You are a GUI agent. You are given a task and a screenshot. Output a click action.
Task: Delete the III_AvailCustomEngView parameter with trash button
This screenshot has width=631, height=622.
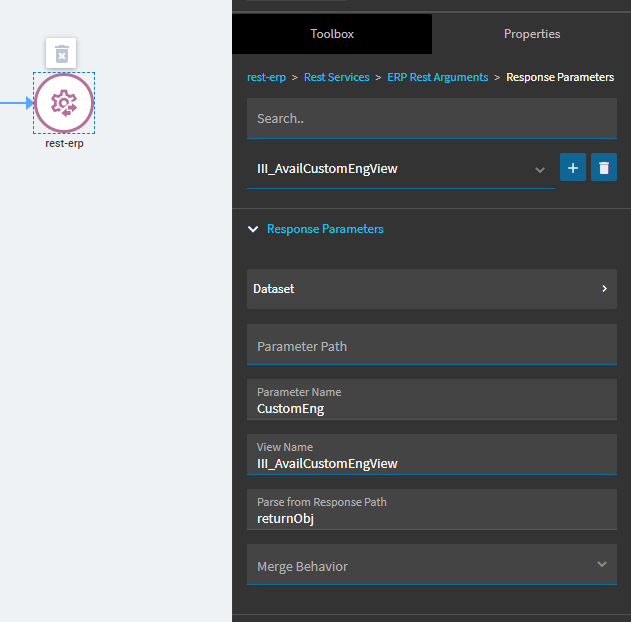[604, 167]
